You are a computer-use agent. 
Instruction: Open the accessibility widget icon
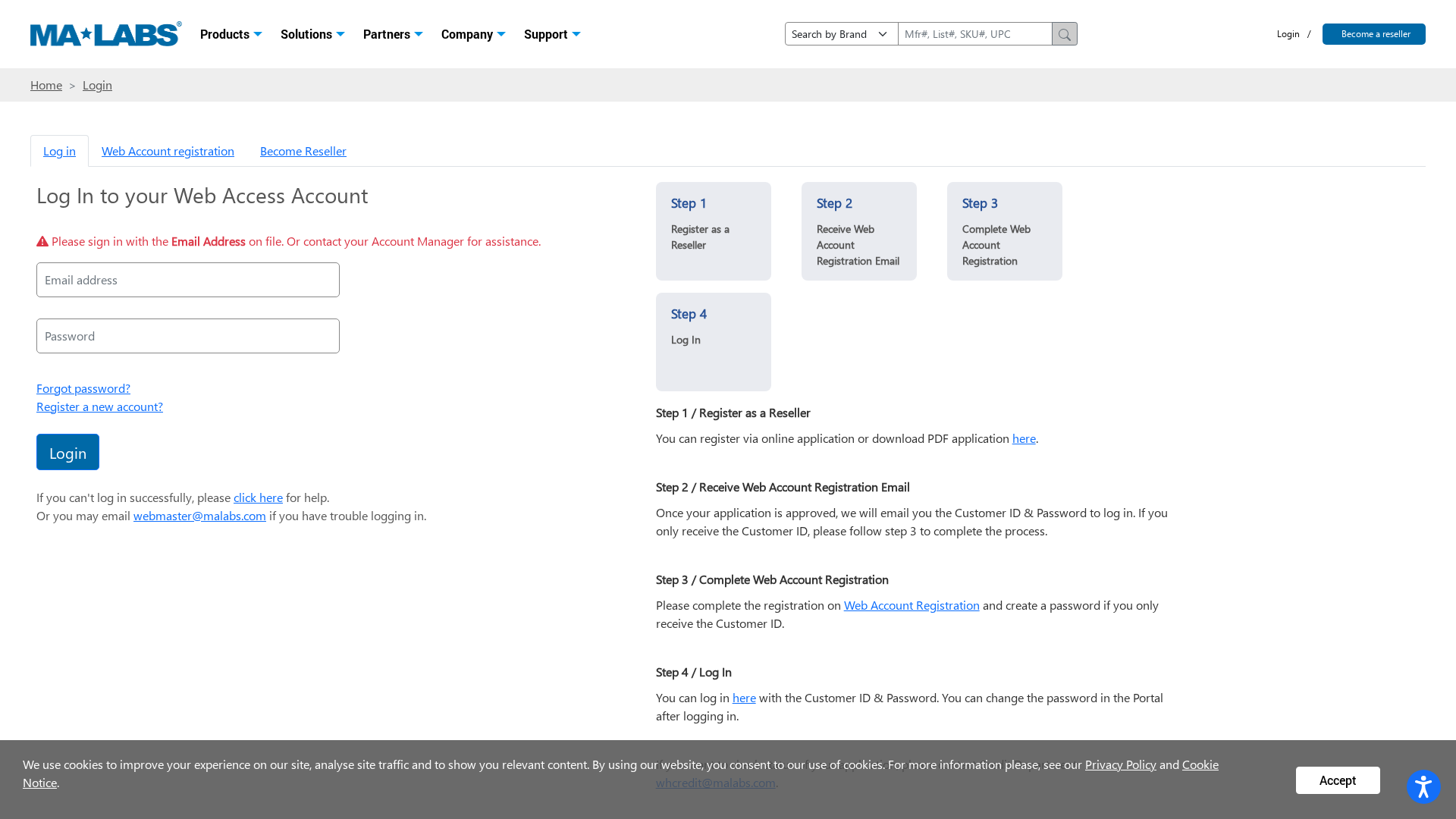(1423, 786)
